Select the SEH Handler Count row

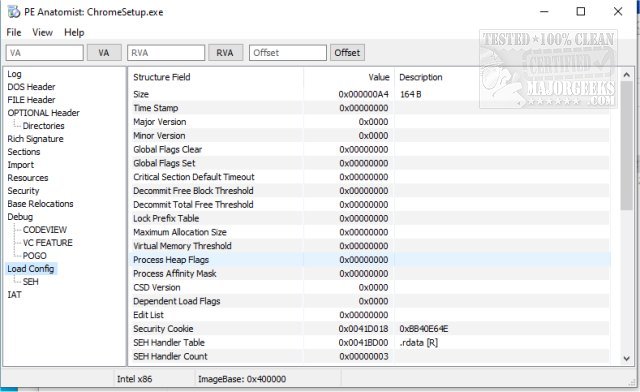(x=370, y=356)
